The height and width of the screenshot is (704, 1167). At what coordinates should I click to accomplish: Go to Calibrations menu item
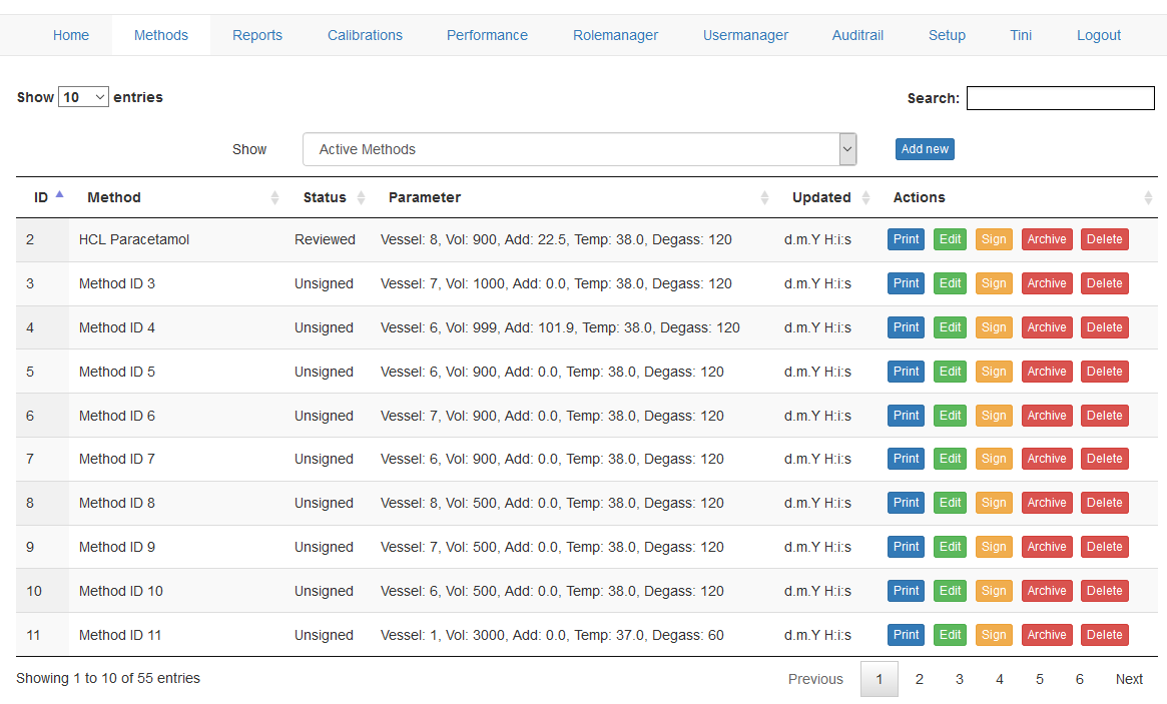pos(365,35)
